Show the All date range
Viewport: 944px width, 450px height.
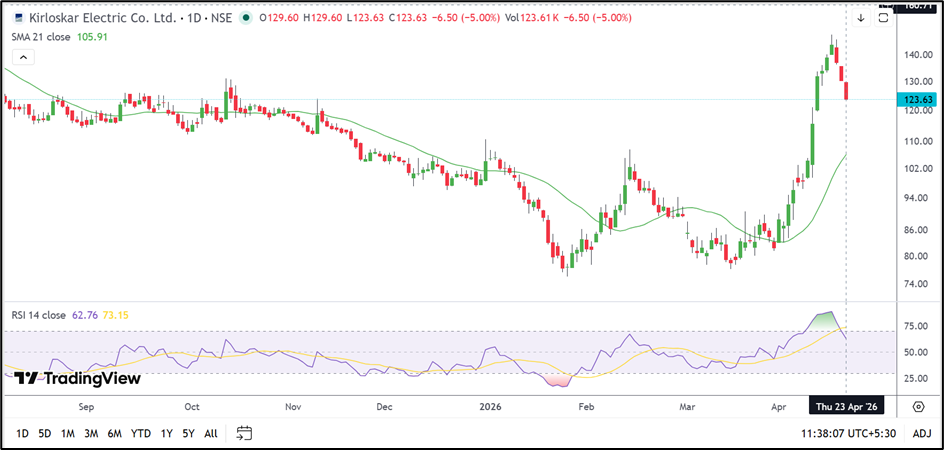[210, 433]
